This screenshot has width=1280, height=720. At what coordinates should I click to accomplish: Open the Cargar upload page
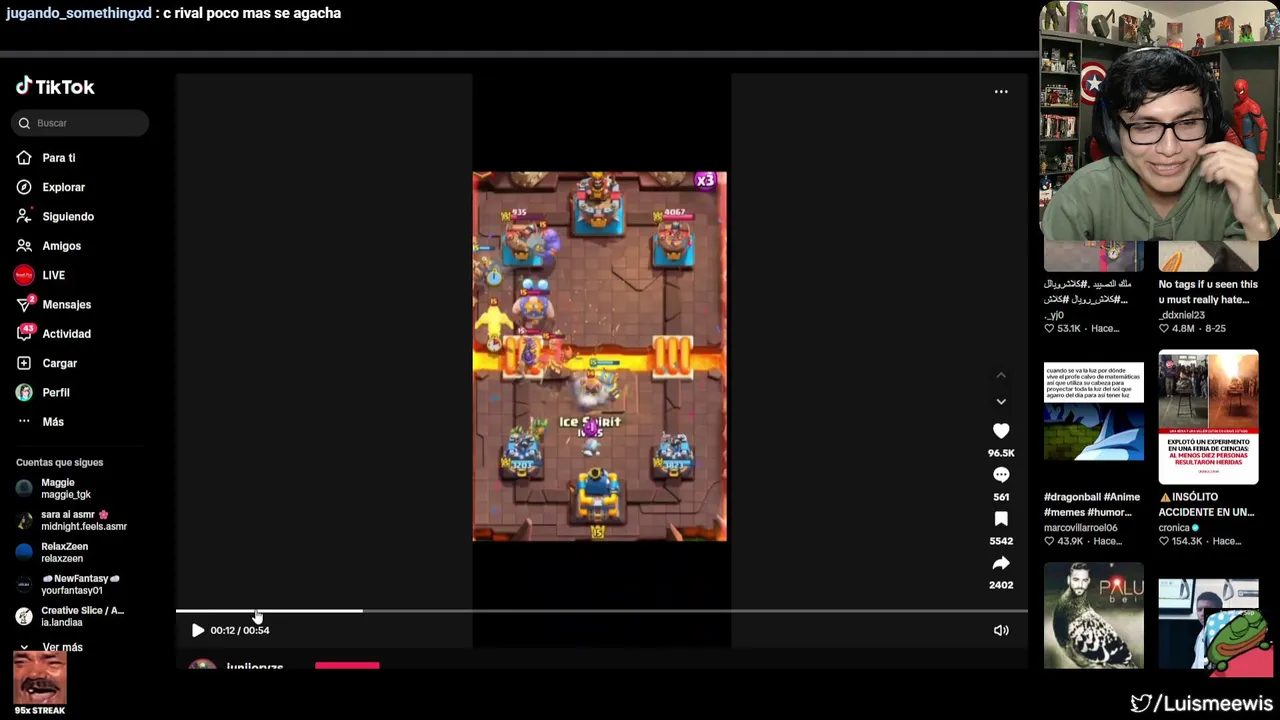click(60, 363)
